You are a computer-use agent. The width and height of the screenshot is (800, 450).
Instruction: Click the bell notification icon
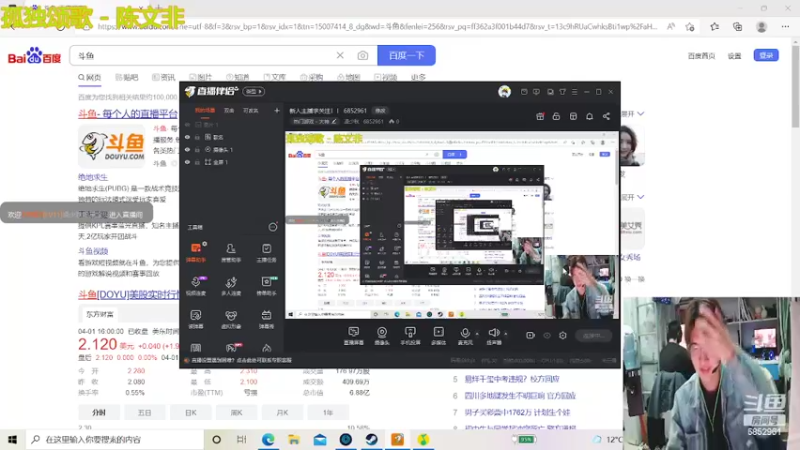(x=589, y=116)
